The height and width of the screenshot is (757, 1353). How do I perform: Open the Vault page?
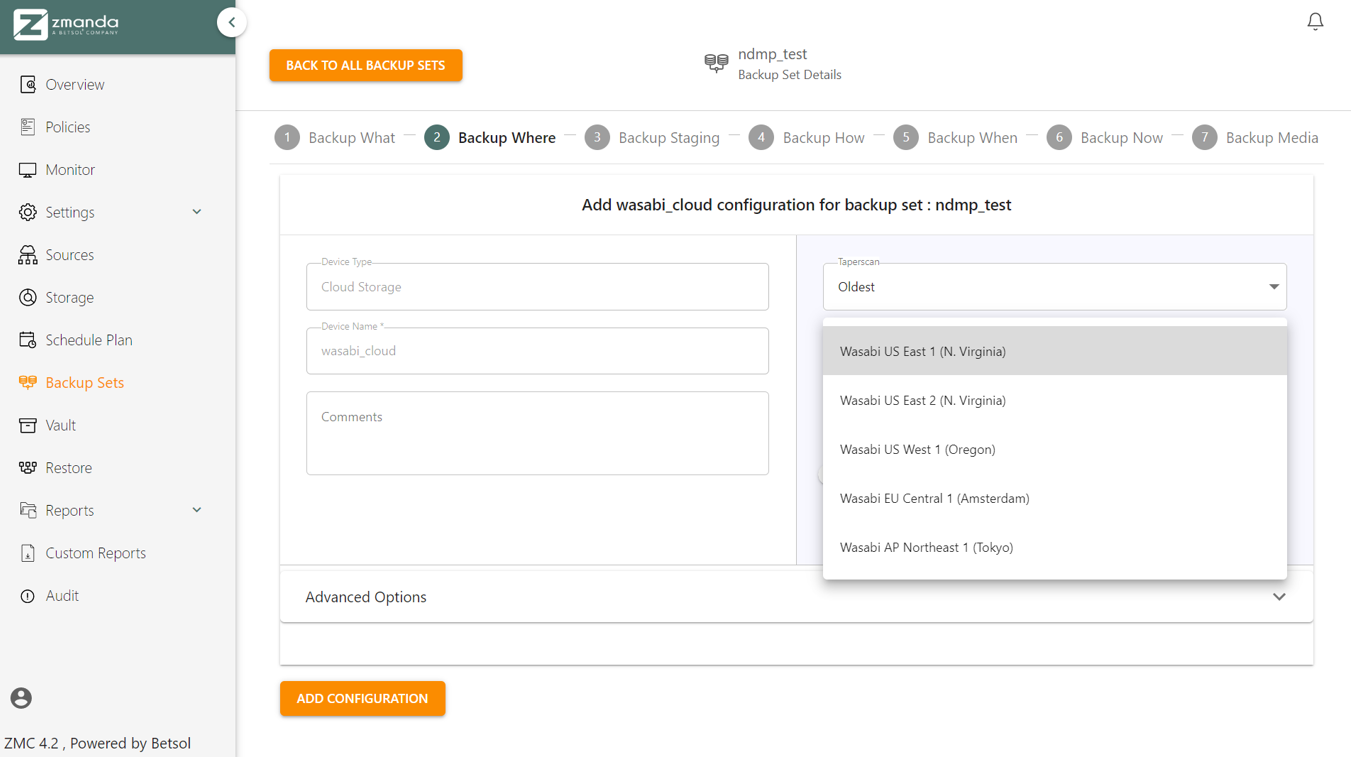coord(61,425)
